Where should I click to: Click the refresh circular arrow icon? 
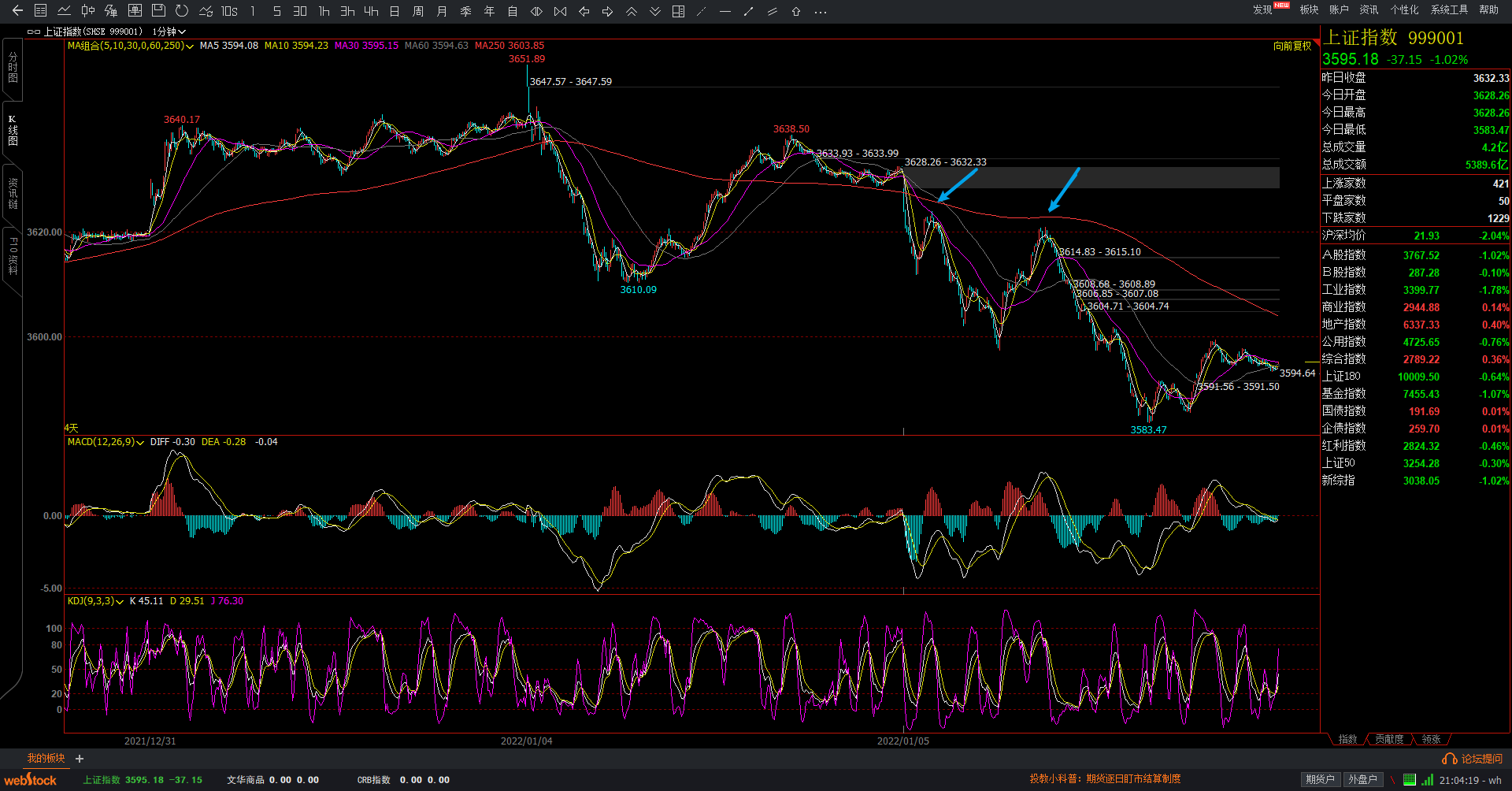click(182, 11)
